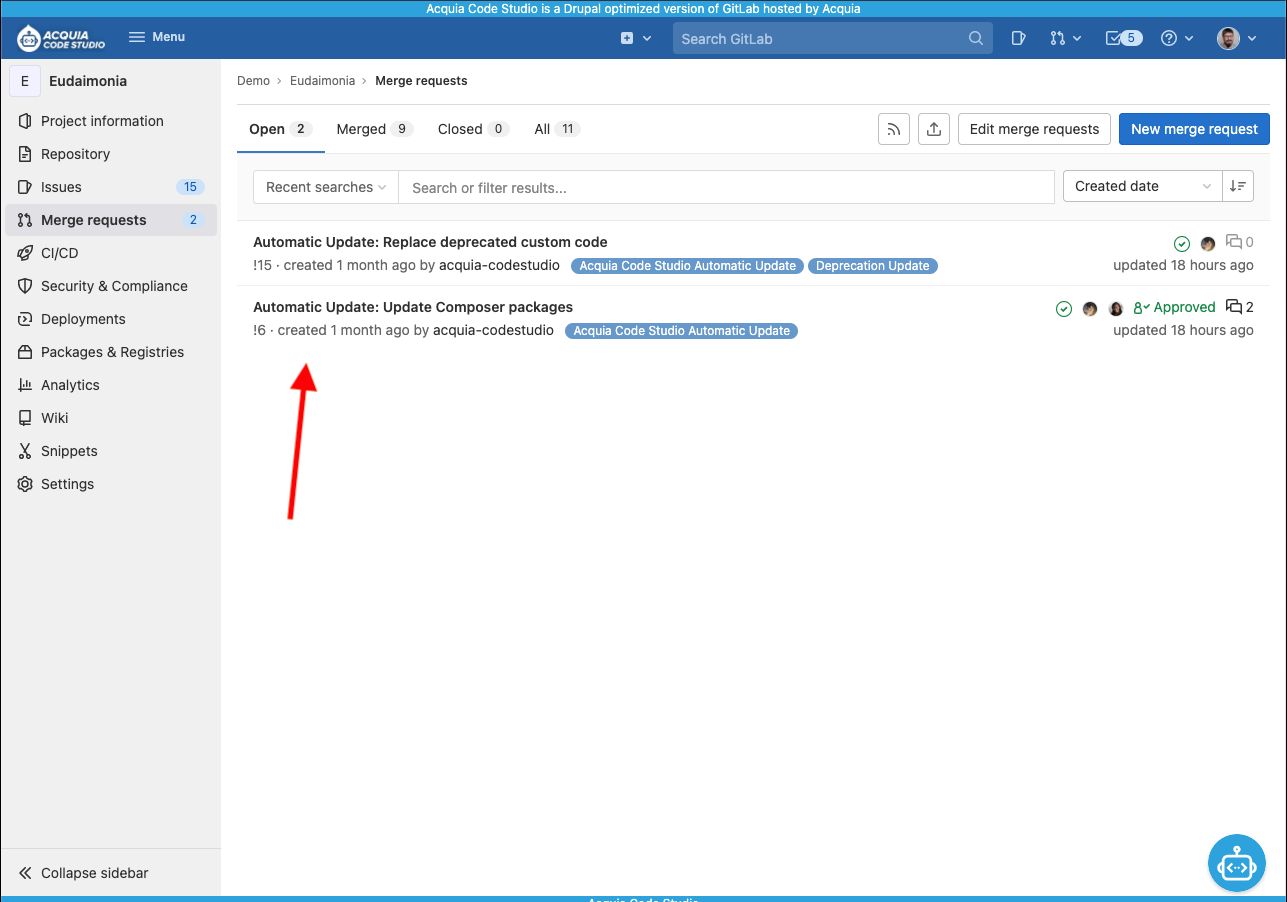1287x902 pixels.
Task: Open Merge requests in sidebar
Action: (x=110, y=220)
